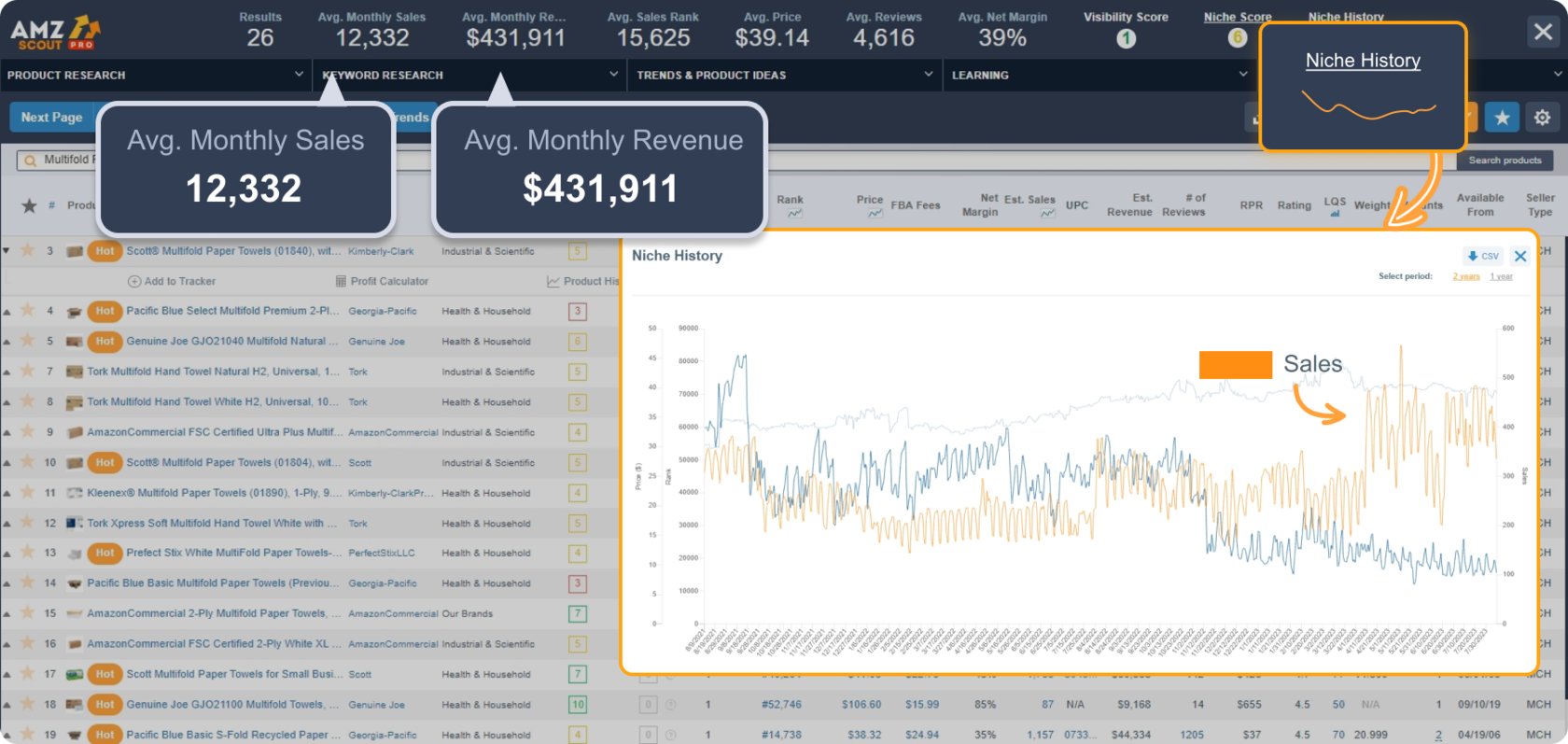Select the 2 years period
1568x744 pixels.
(x=1466, y=276)
